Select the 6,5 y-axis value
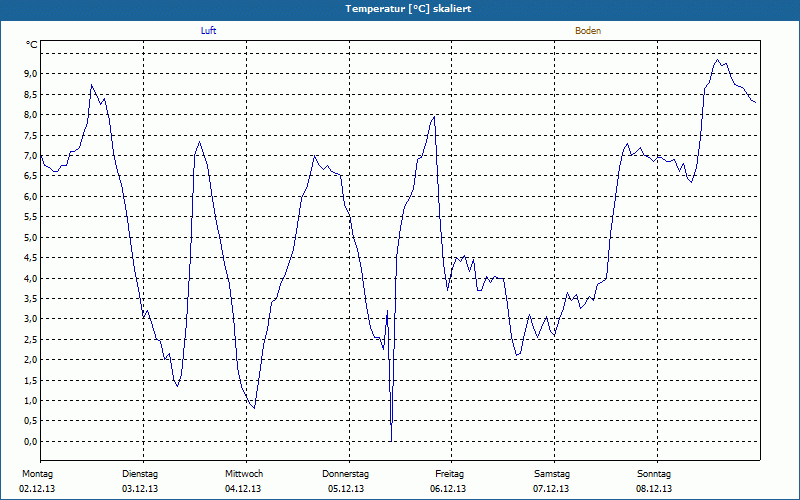Screen dimensions: 800x500 coord(31,176)
